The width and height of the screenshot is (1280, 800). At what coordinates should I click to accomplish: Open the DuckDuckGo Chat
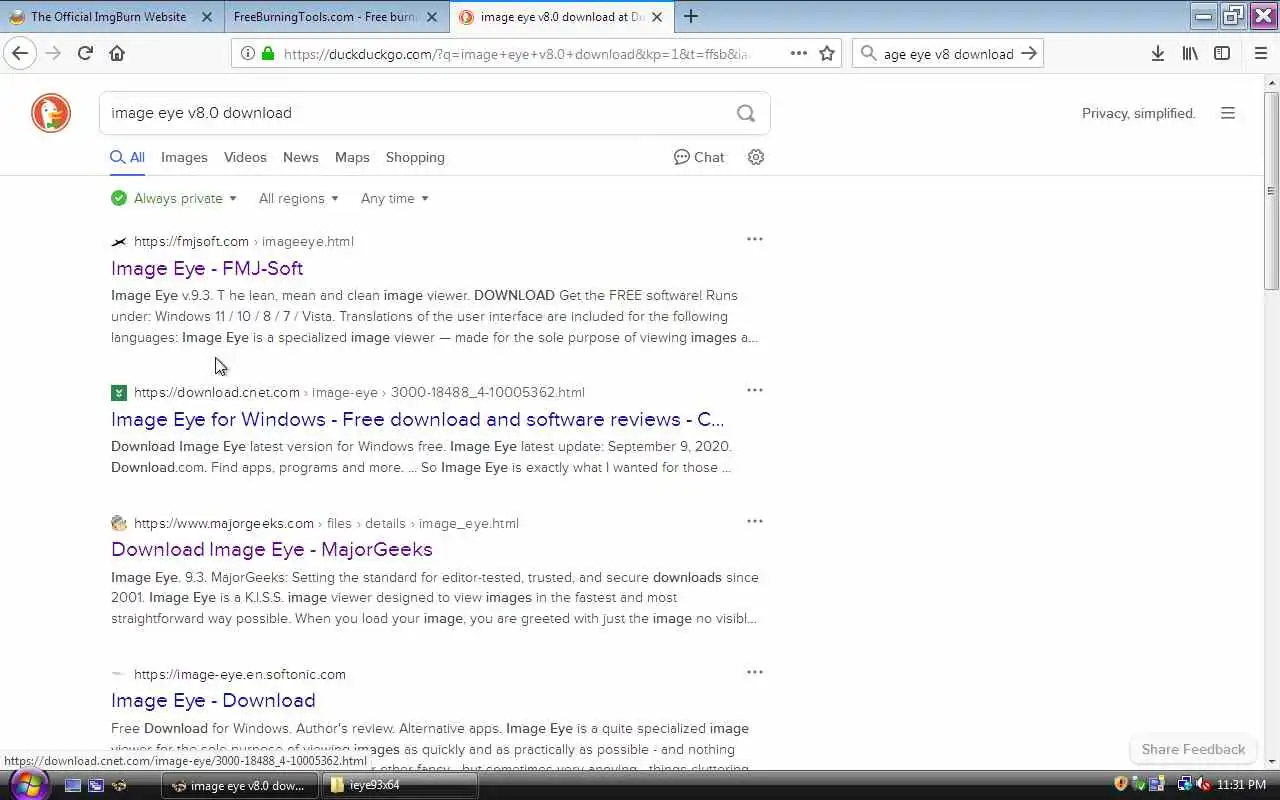[699, 157]
